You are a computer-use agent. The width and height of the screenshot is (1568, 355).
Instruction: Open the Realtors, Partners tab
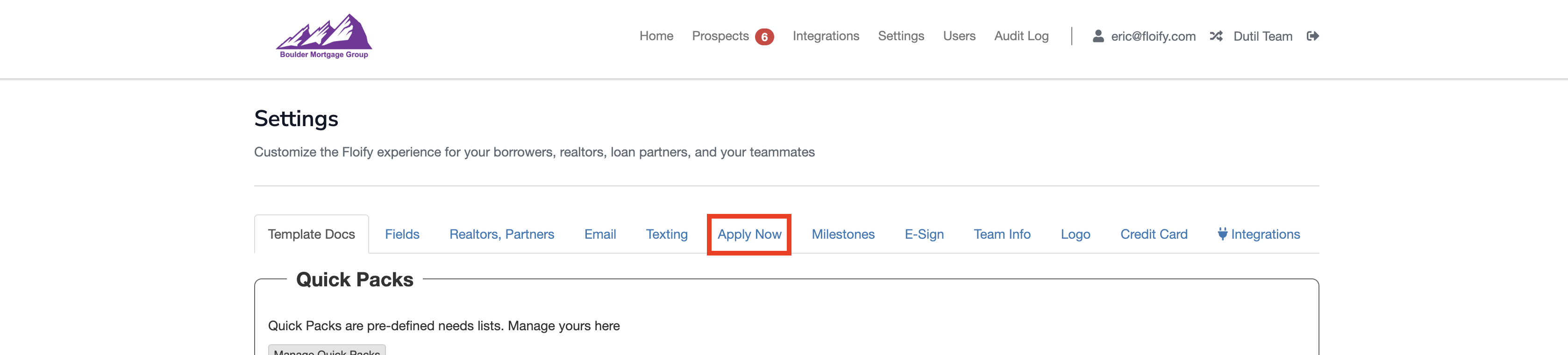pos(502,234)
